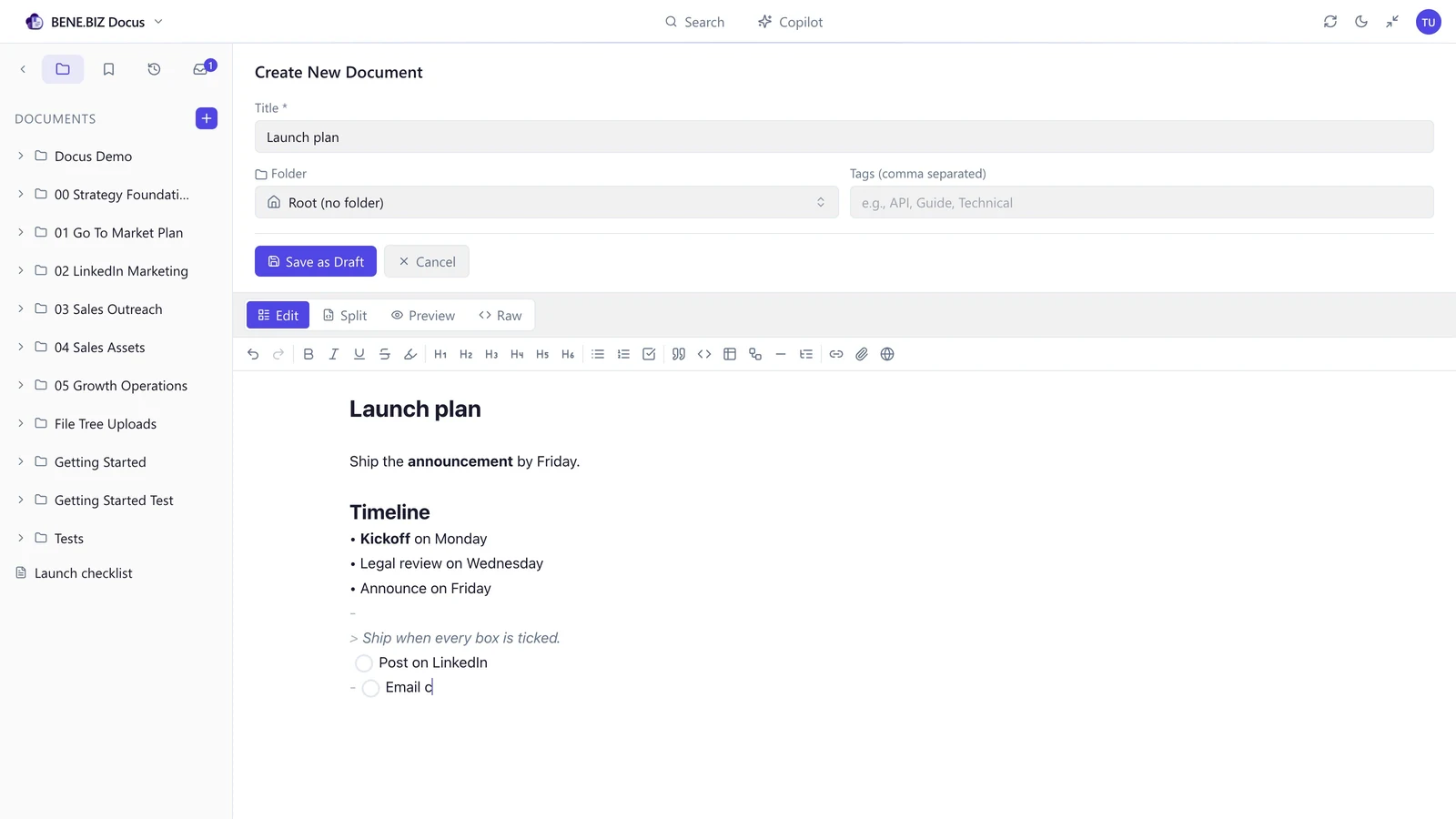
Task: Insert a bullet list
Action: [598, 354]
